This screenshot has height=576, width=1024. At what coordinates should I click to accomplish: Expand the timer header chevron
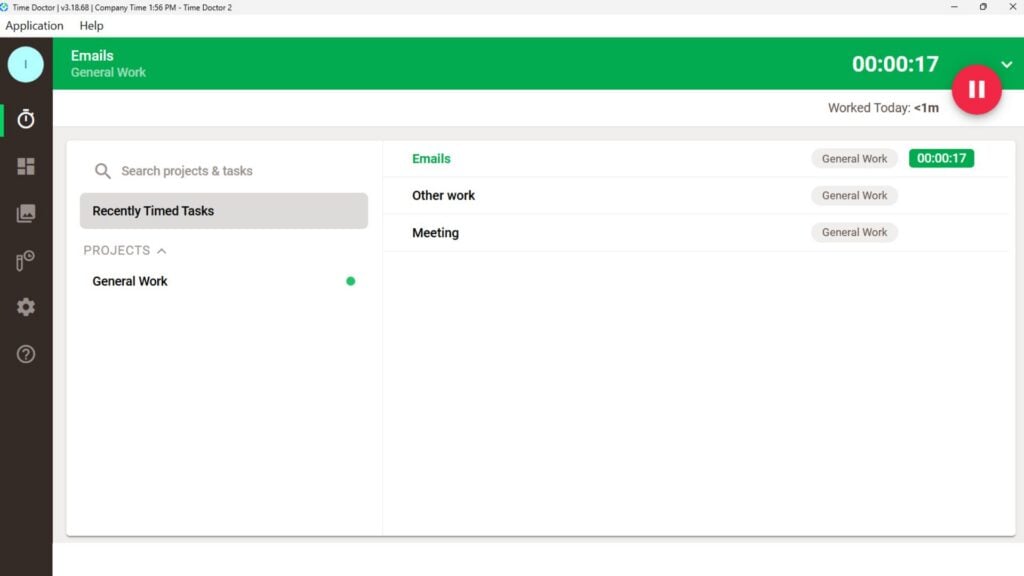[x=1006, y=65]
